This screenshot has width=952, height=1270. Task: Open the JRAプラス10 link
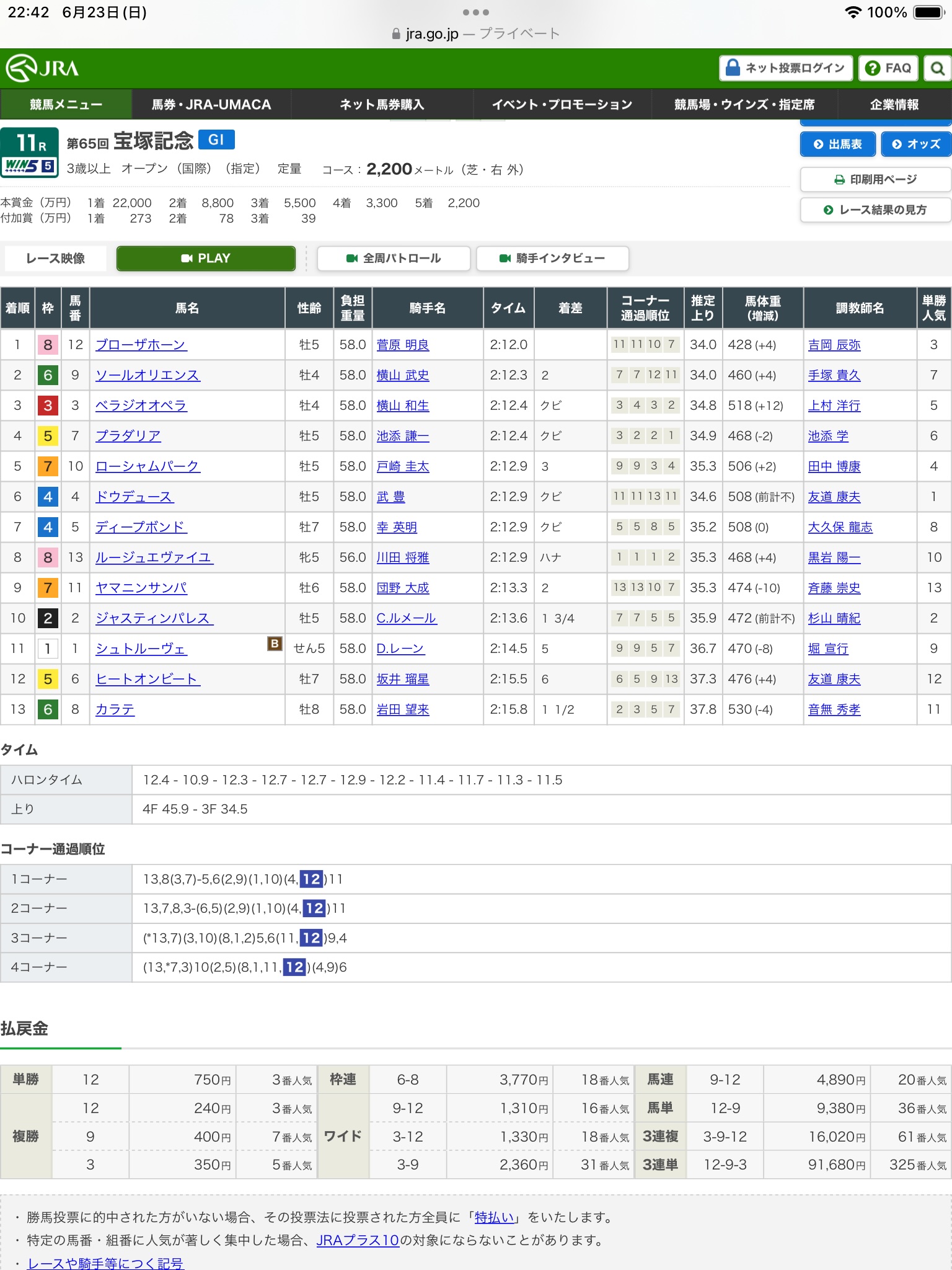tap(358, 1240)
